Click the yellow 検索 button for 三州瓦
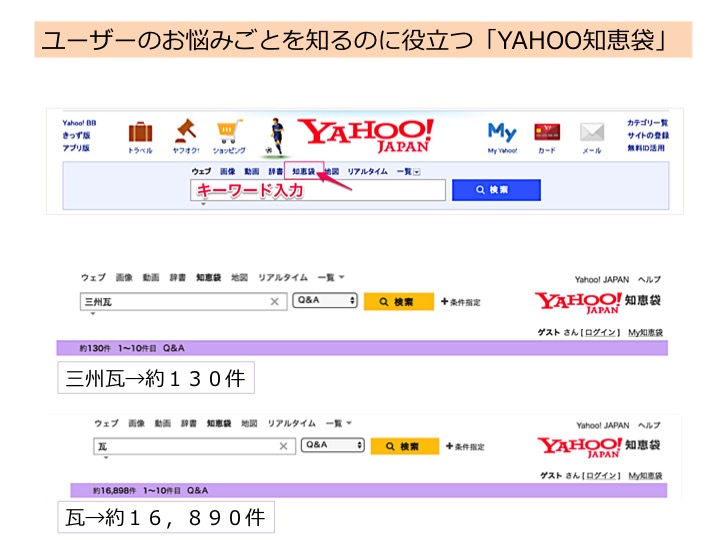 tap(399, 302)
